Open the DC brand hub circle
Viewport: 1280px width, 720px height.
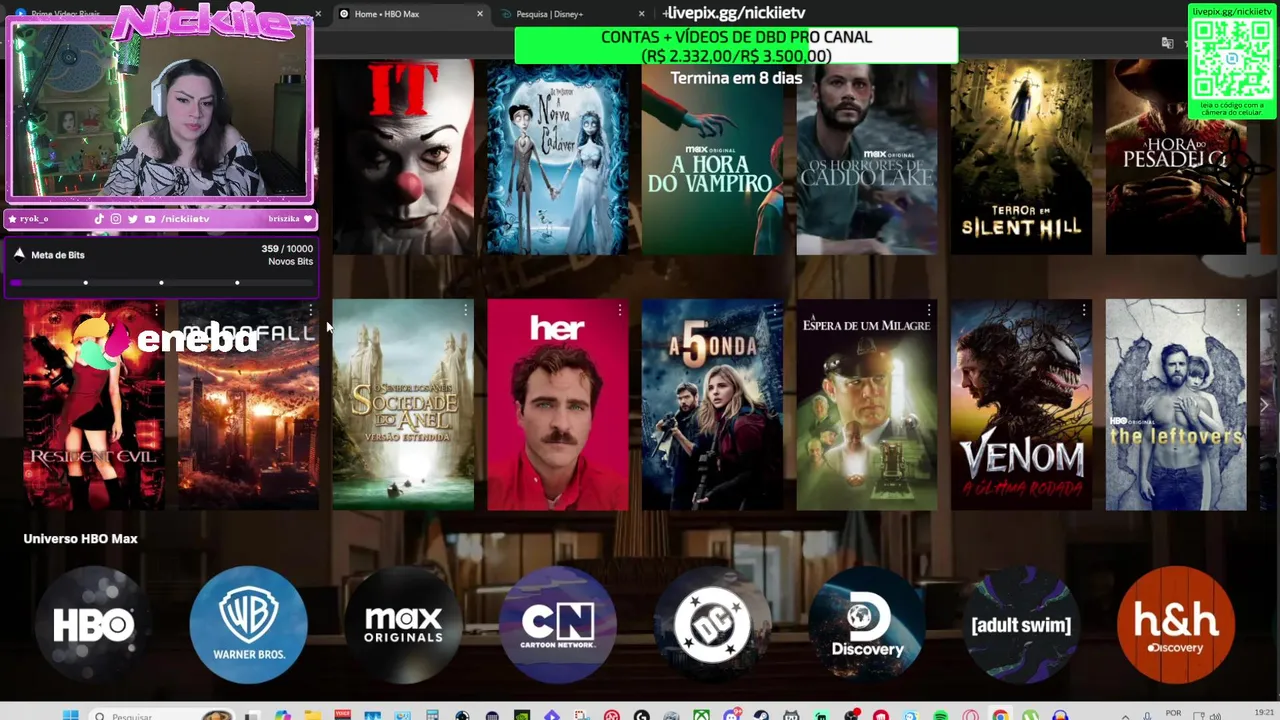click(712, 625)
